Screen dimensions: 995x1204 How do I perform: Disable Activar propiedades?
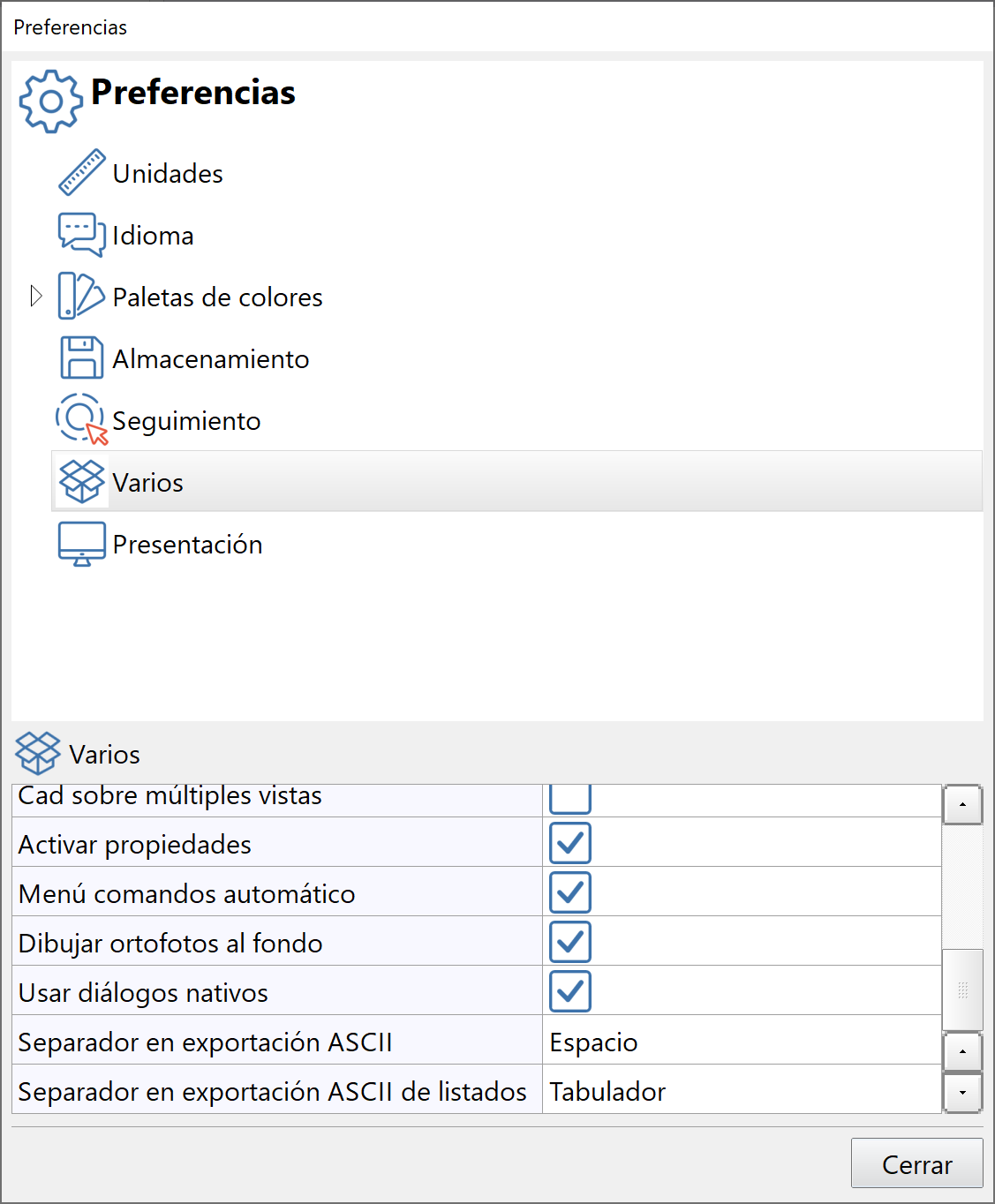point(569,843)
